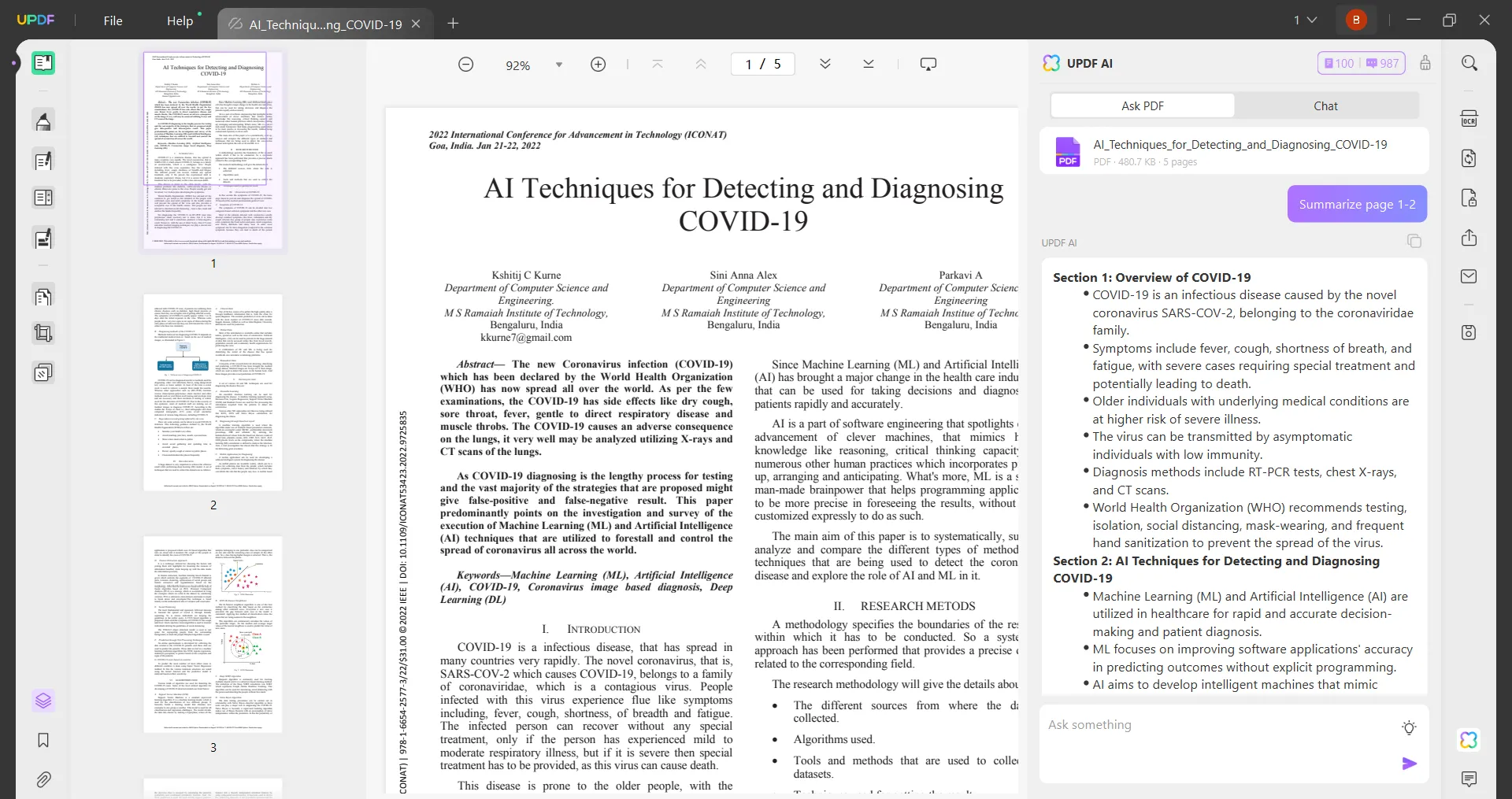Screen dimensions: 1512x799
Task: Select the Crop Pages tool
Action: [43, 333]
